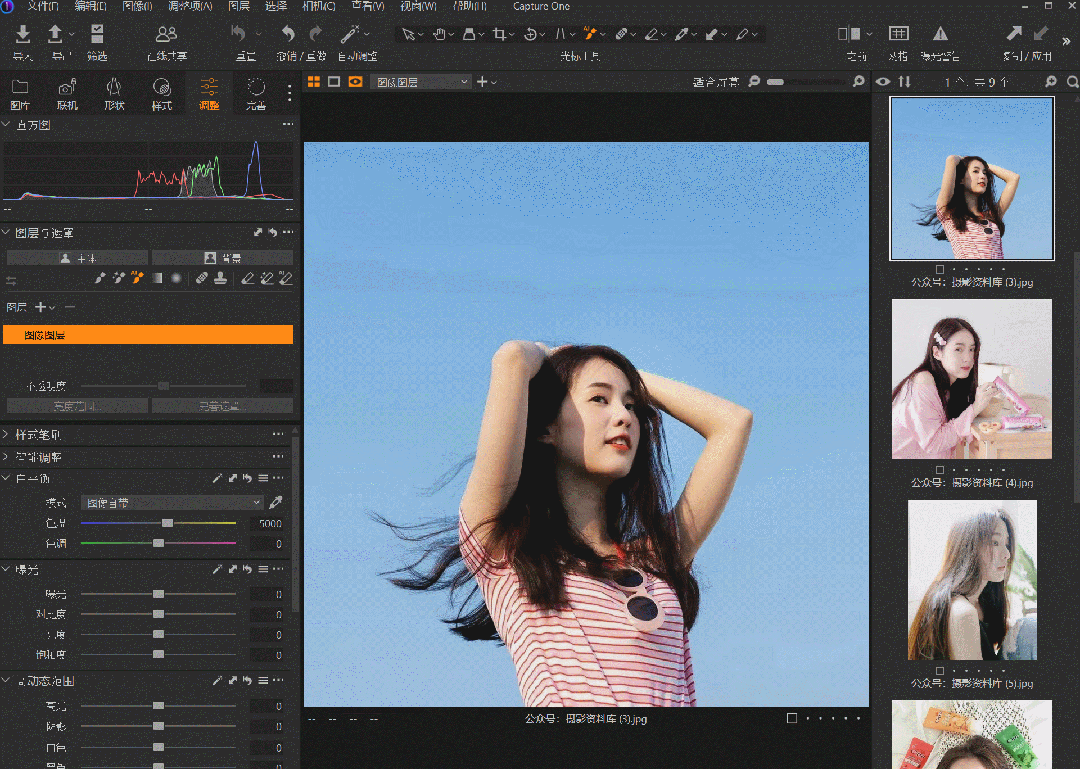Viewport: 1080px width, 769px height.
Task: Open the layer selection dropdown above viewer
Action: pyautogui.click(x=420, y=82)
